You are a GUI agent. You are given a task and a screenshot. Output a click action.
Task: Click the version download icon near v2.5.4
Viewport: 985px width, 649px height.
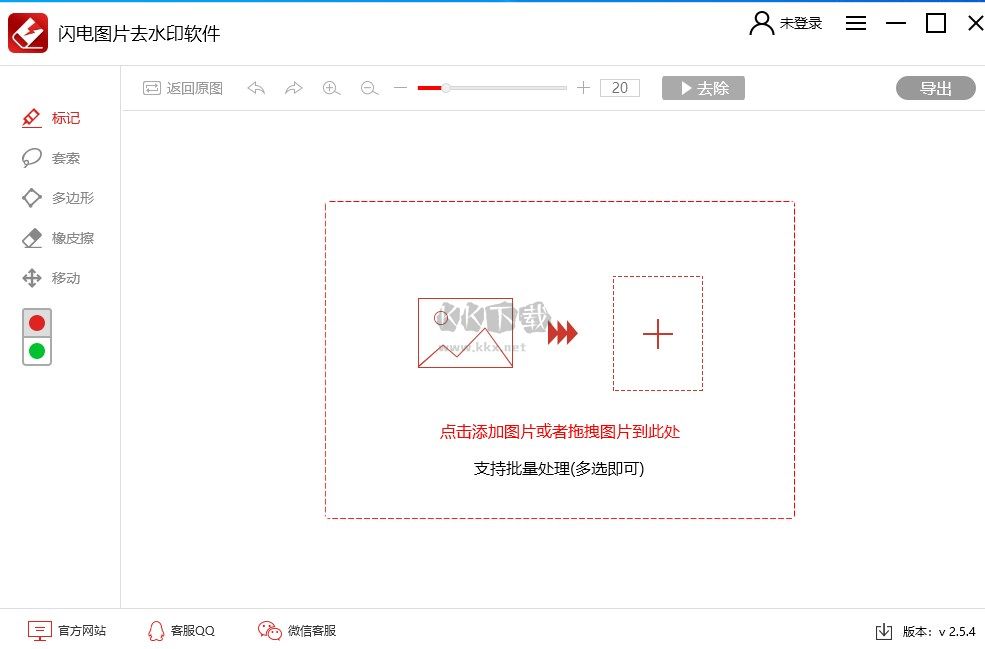pos(883,631)
